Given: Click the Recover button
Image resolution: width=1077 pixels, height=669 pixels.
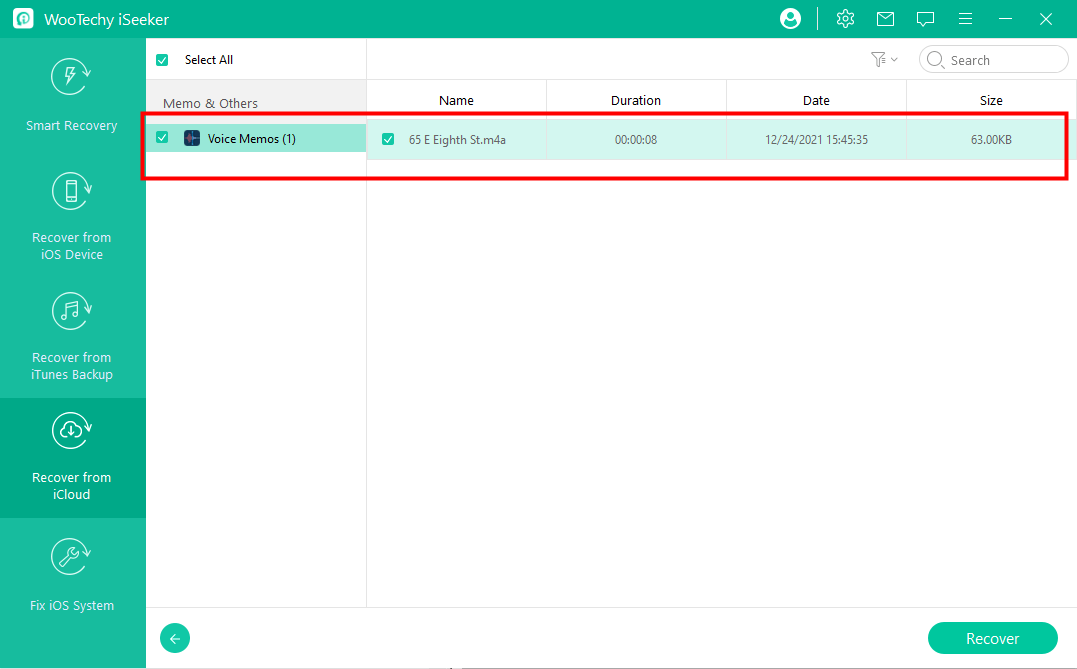Looking at the screenshot, I should [x=992, y=638].
